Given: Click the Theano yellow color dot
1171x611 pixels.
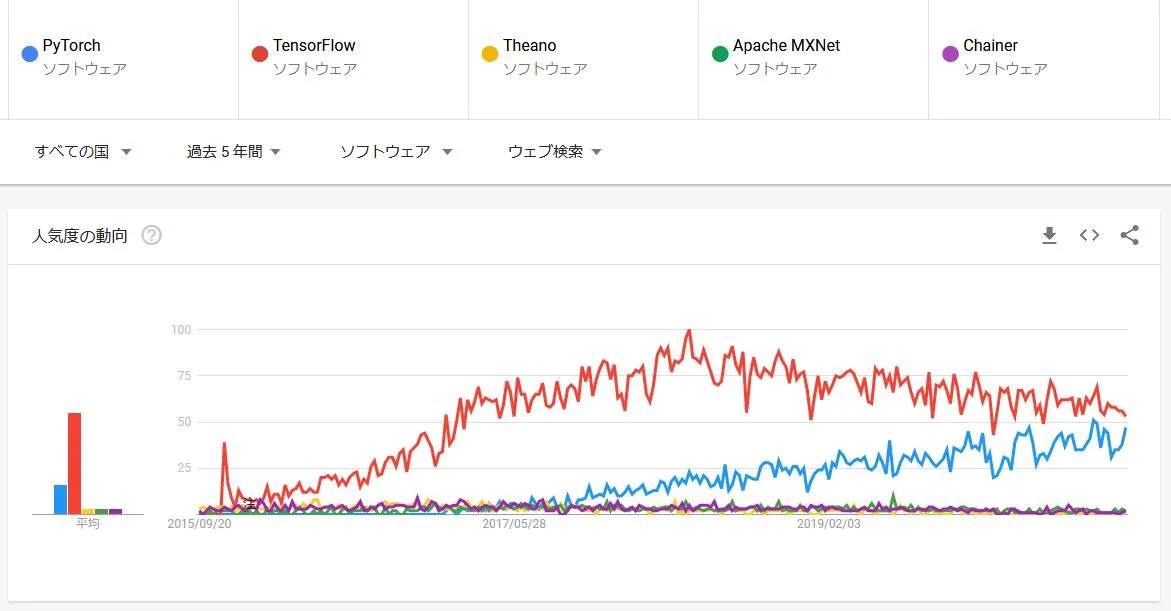Looking at the screenshot, I should 489,53.
